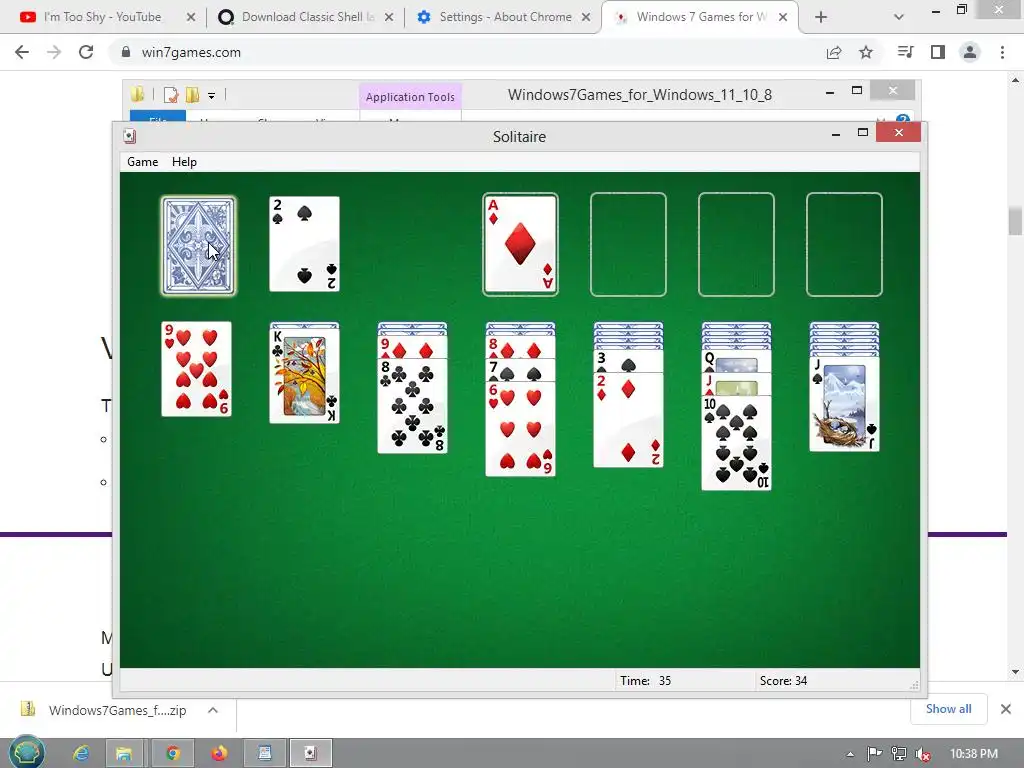The height and width of the screenshot is (768, 1024).
Task: Select the king of clubs card
Action: click(304, 376)
